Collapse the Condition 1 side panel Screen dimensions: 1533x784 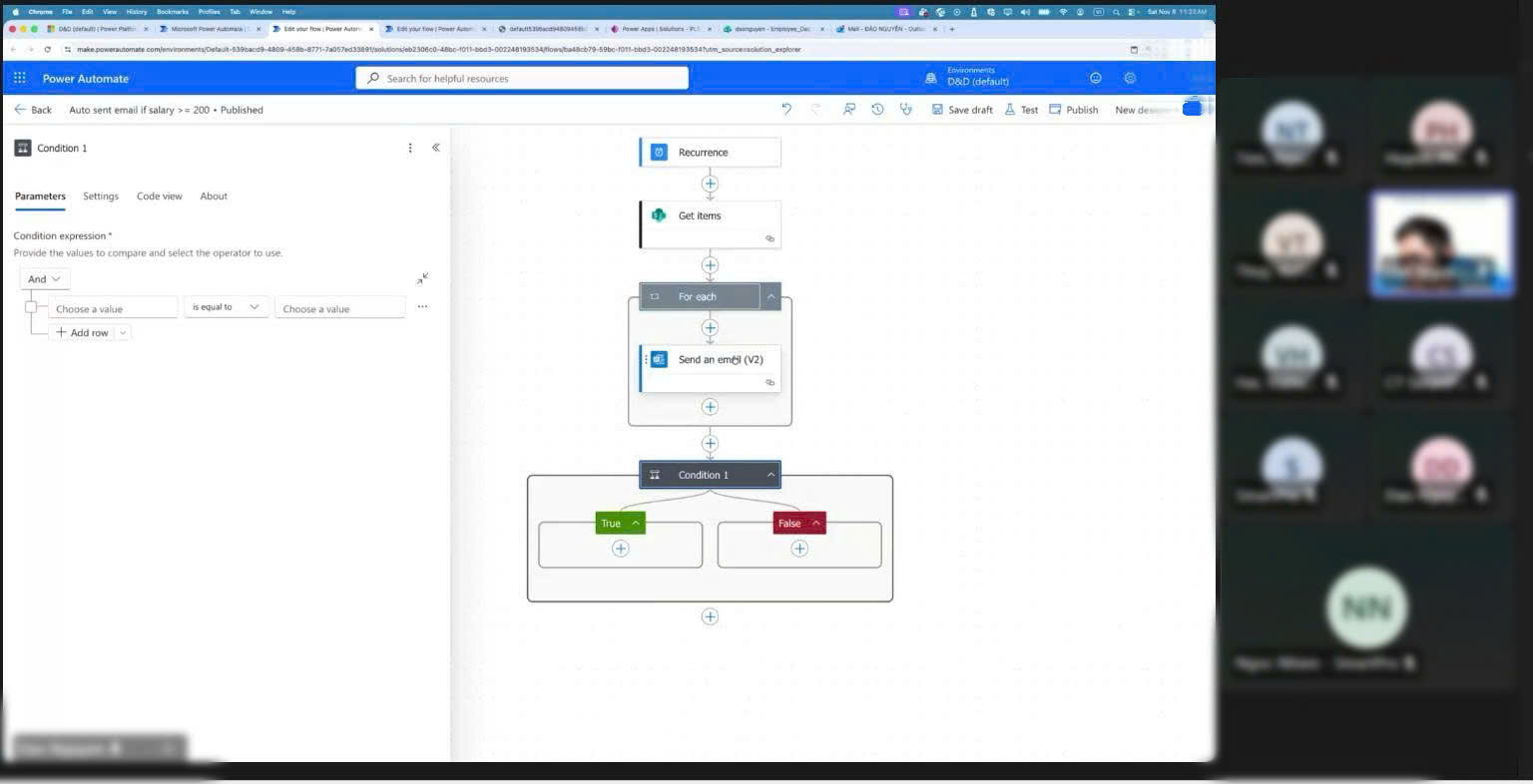(x=436, y=148)
